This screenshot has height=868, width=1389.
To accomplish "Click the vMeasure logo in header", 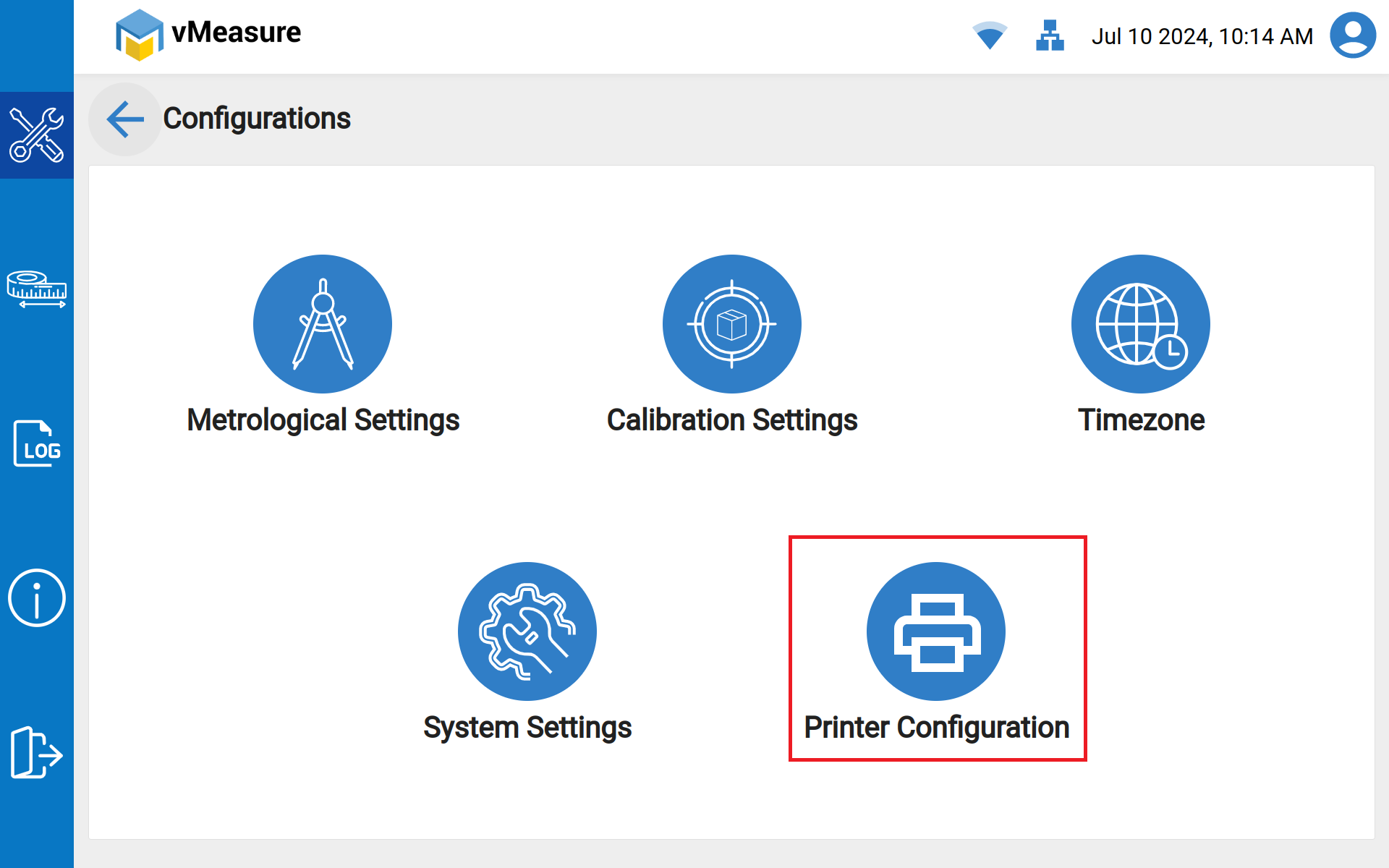I will (x=208, y=34).
